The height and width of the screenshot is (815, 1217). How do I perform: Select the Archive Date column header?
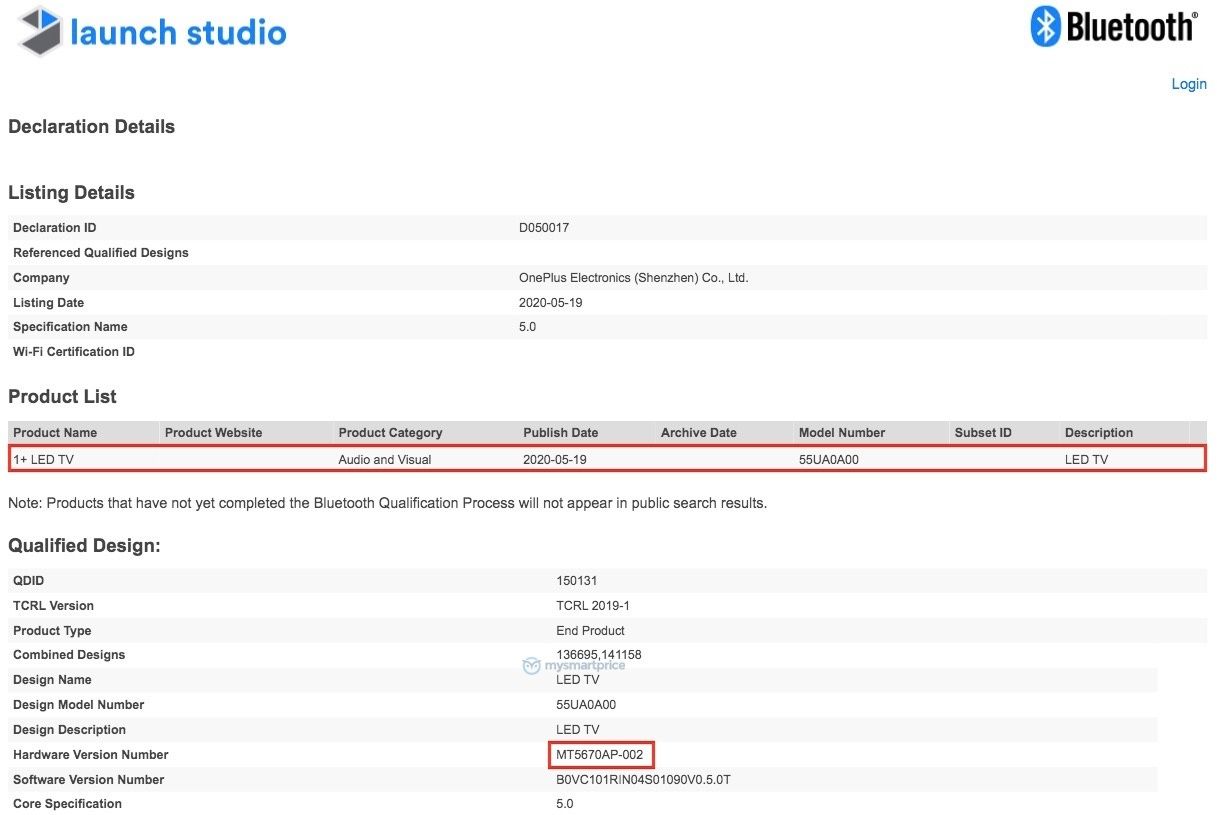tap(698, 433)
